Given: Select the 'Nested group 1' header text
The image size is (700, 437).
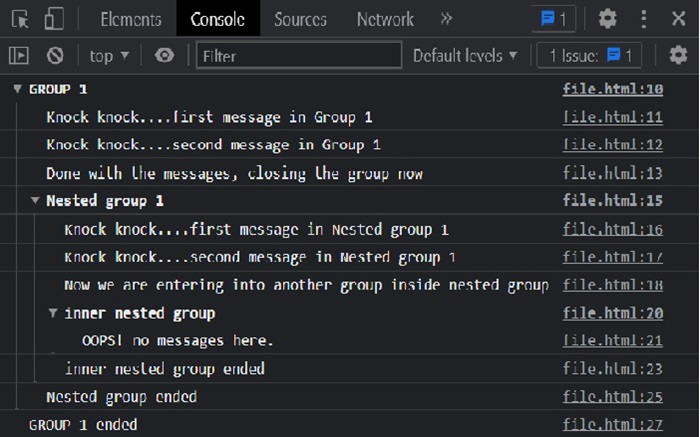Looking at the screenshot, I should click(105, 201).
